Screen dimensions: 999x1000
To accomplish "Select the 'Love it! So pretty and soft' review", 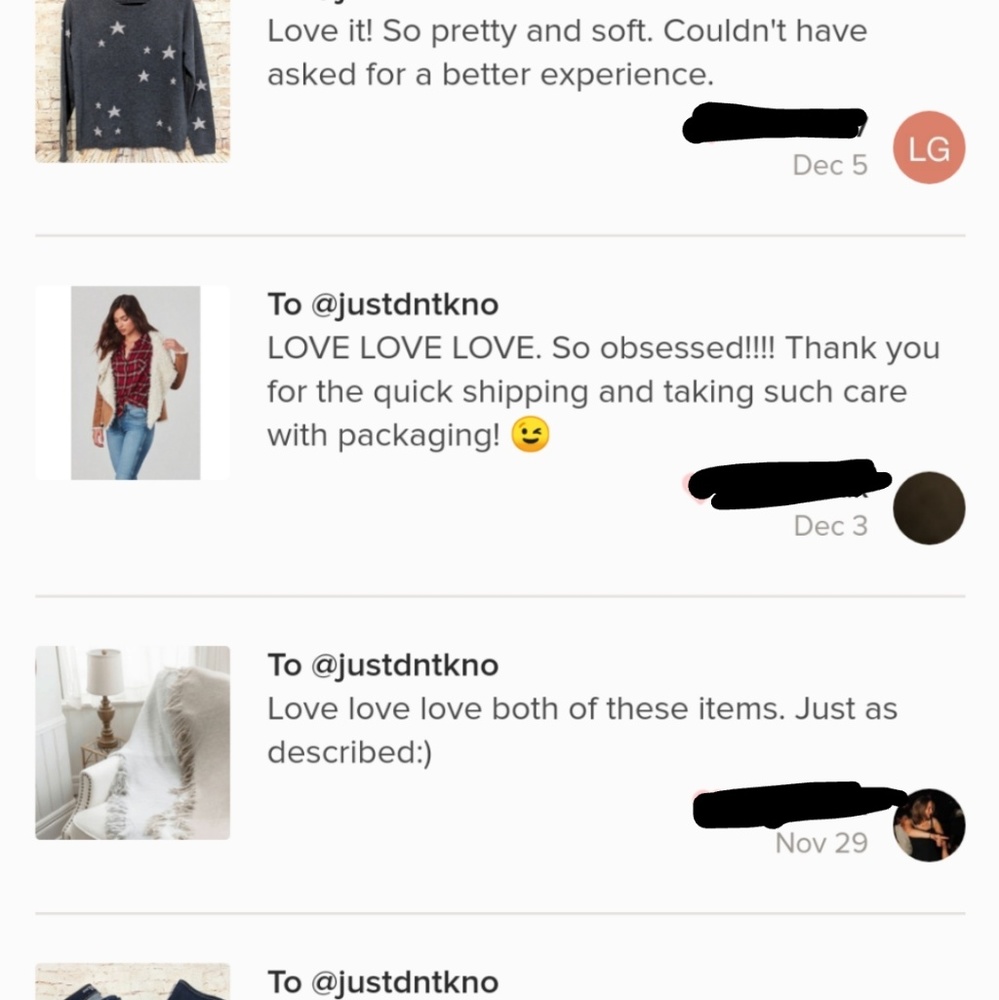I will tap(566, 52).
